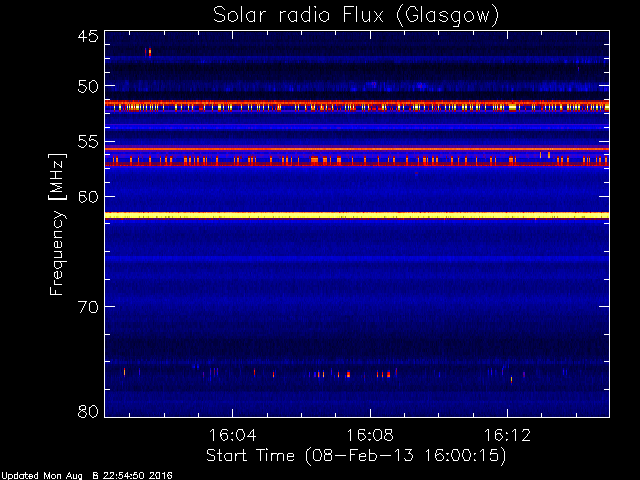Click the 60 frequency tick label
Screen dimensions: 640x480
pos(88,197)
